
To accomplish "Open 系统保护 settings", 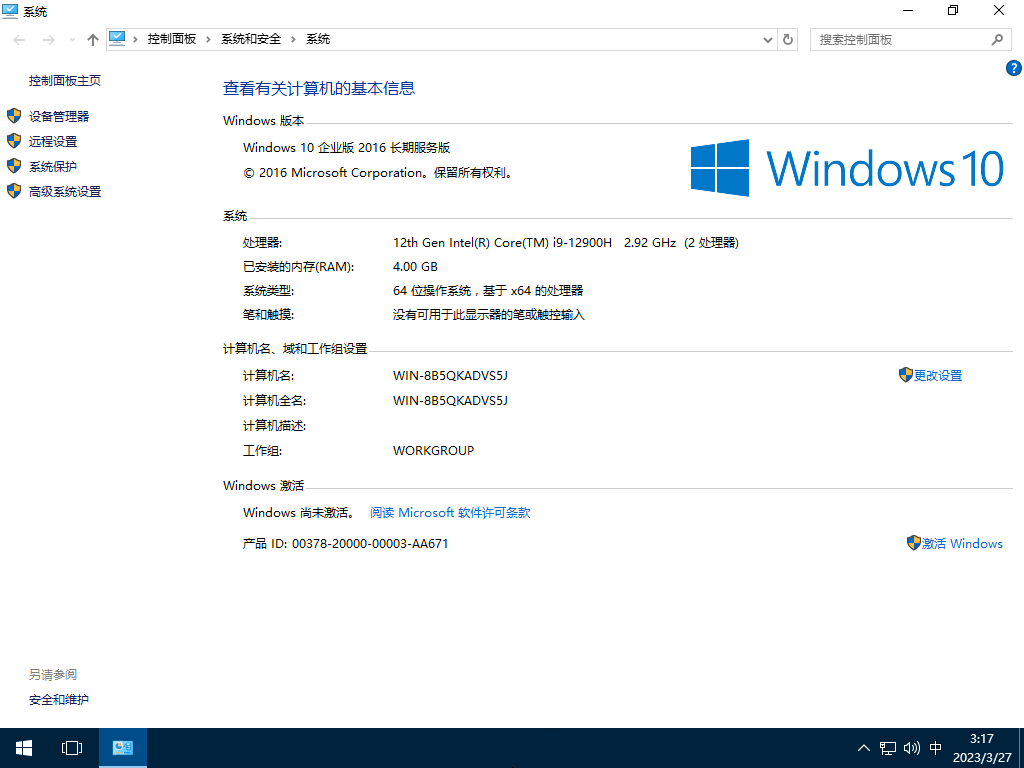I will (x=53, y=166).
